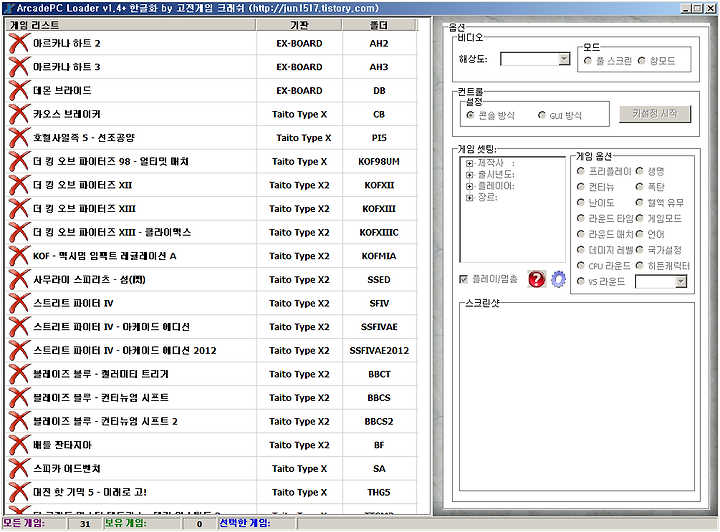Choose the 콘솔 방식 control setting
Viewport: 720px width, 532px height.
470,115
